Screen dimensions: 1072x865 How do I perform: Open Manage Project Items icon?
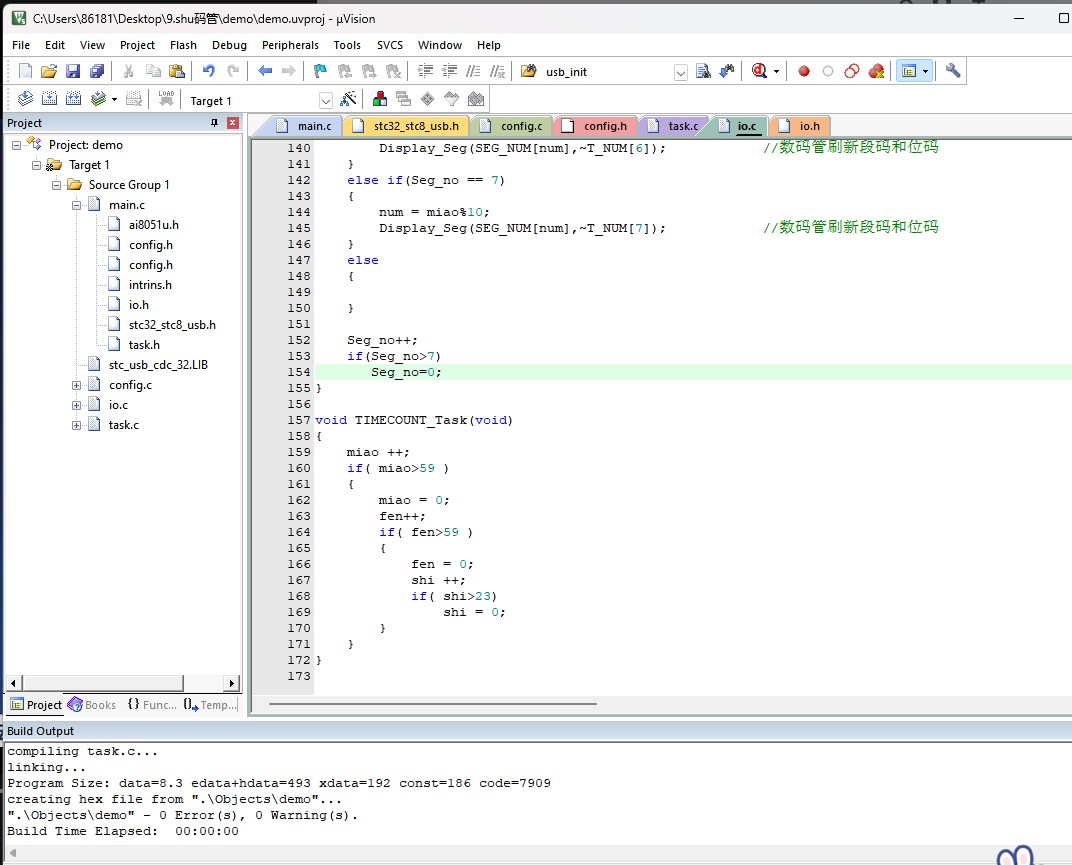379,99
